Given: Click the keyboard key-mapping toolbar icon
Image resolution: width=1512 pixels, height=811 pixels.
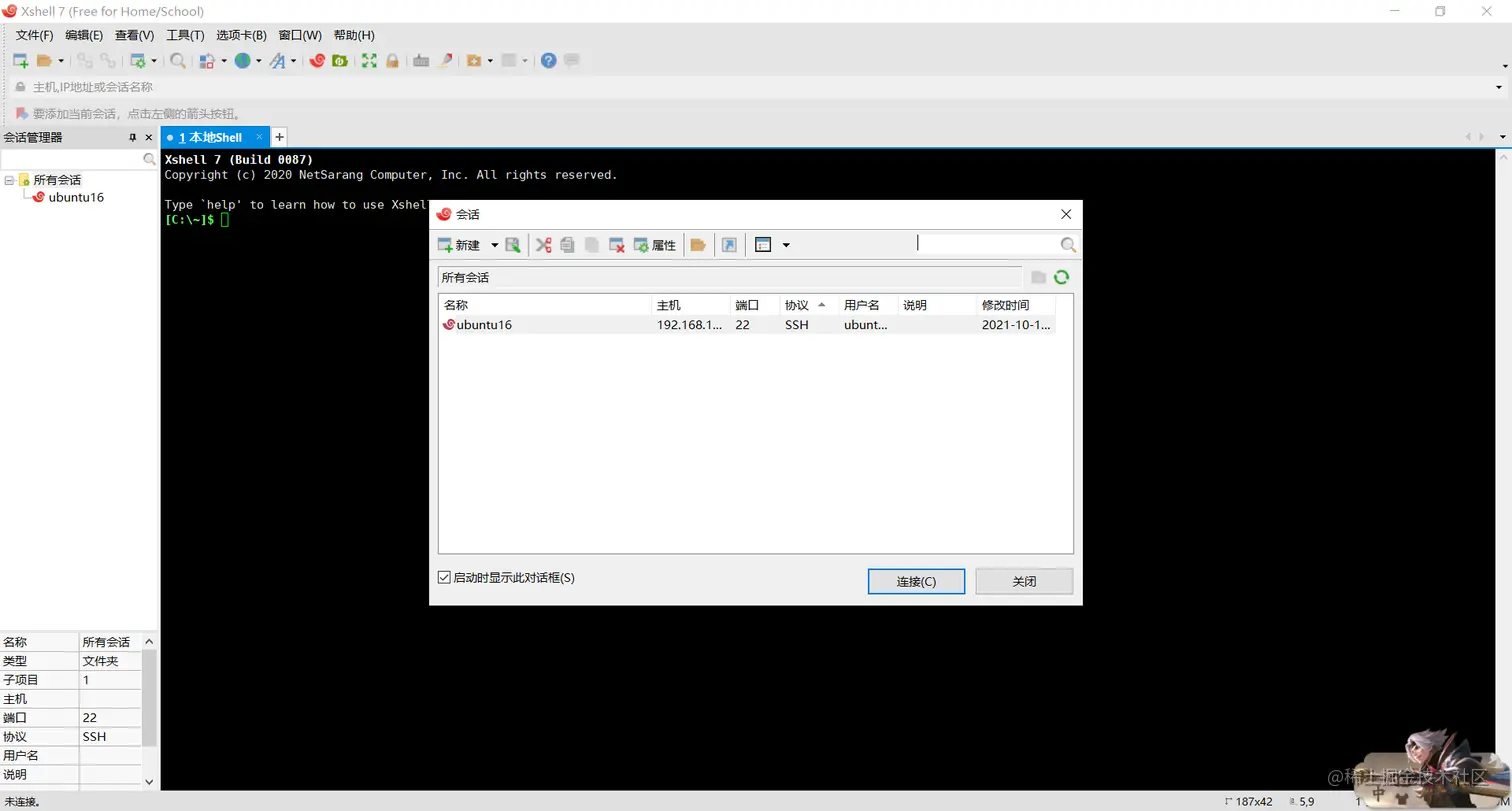Looking at the screenshot, I should pos(421,61).
